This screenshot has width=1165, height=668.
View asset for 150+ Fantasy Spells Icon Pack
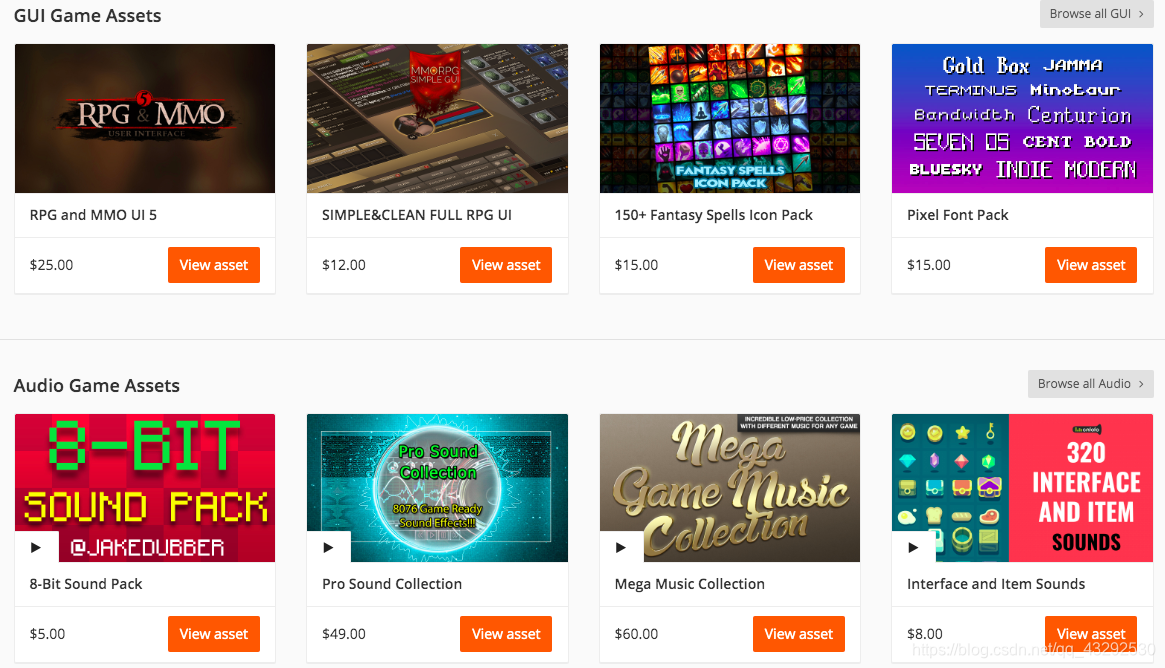[799, 265]
